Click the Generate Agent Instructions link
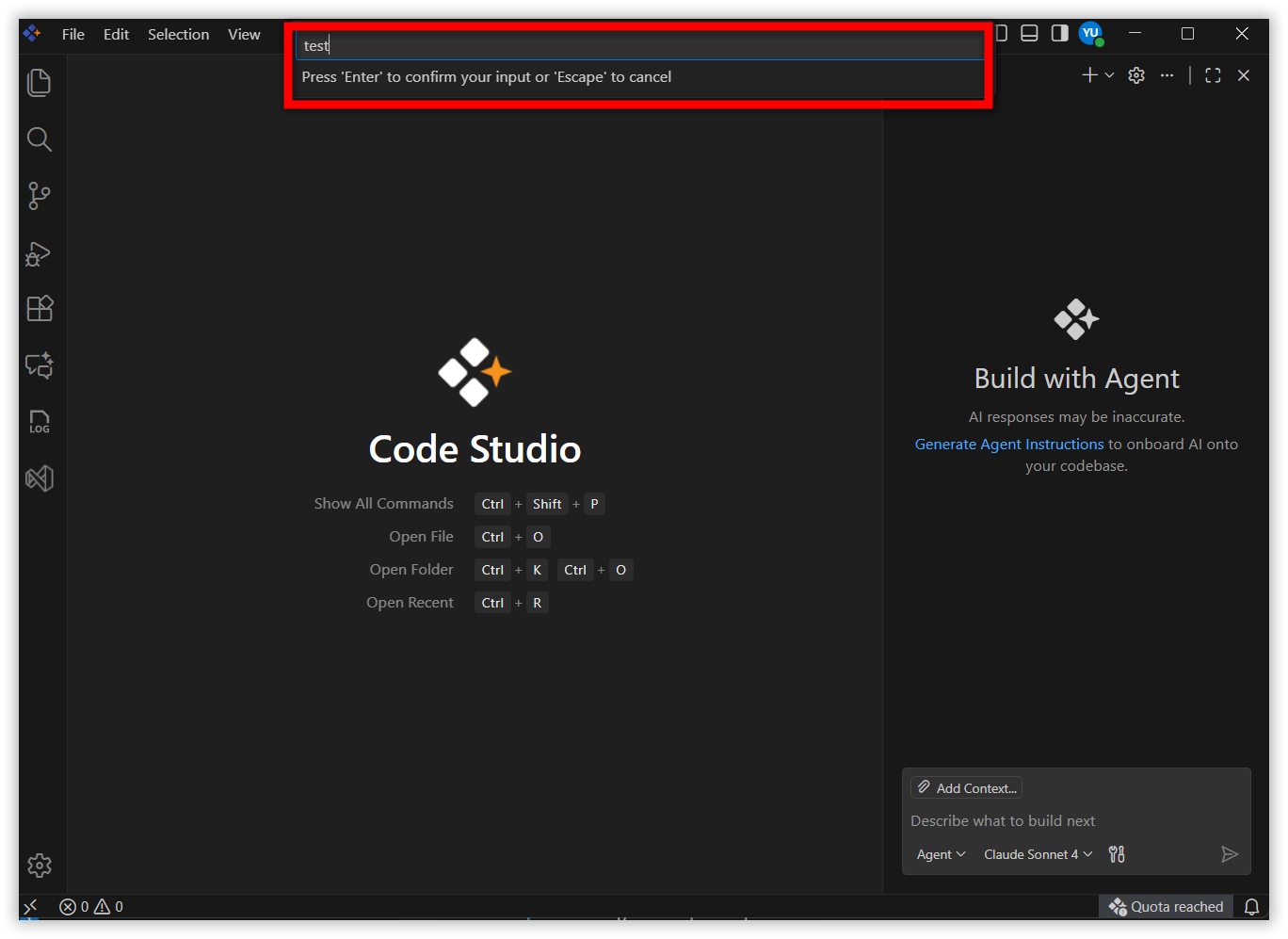This screenshot has height=939, width=1288. [1008, 445]
